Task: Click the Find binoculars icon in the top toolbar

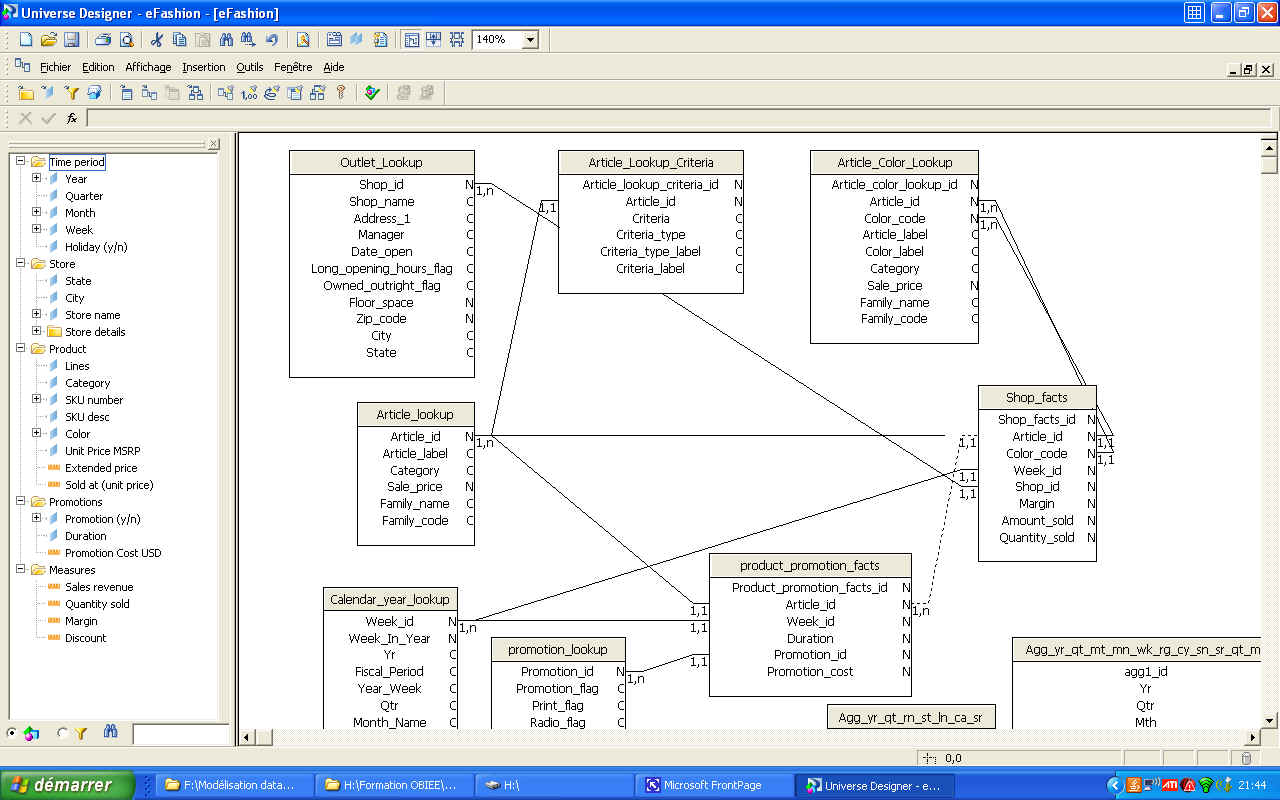Action: [226, 40]
